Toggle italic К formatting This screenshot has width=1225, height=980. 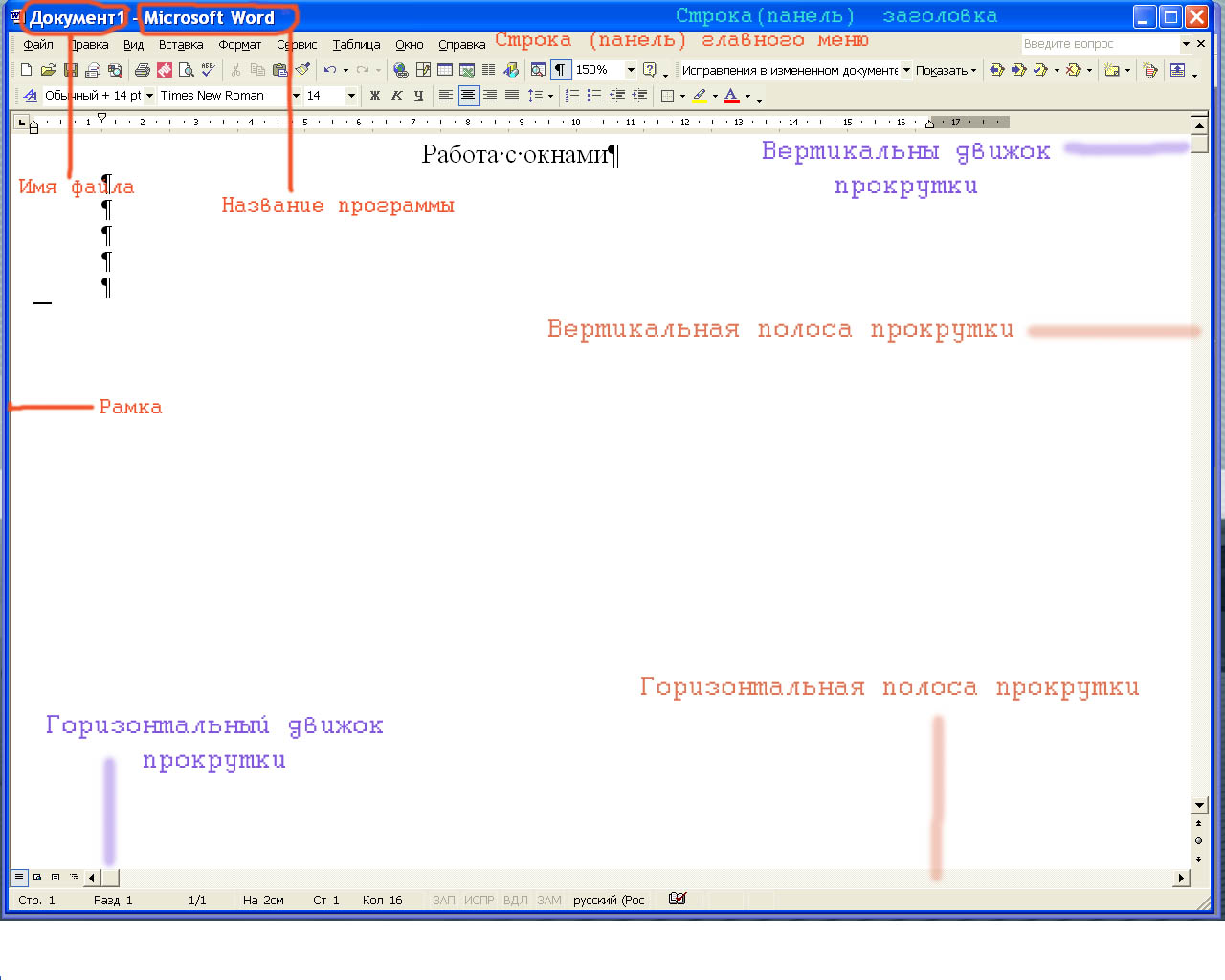click(396, 96)
